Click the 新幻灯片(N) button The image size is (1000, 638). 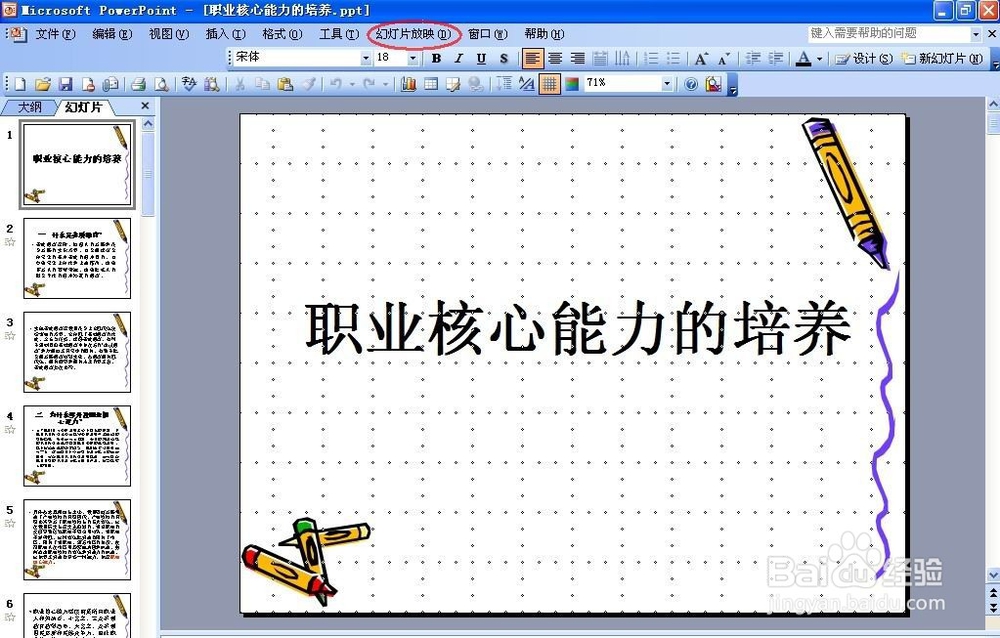point(943,59)
